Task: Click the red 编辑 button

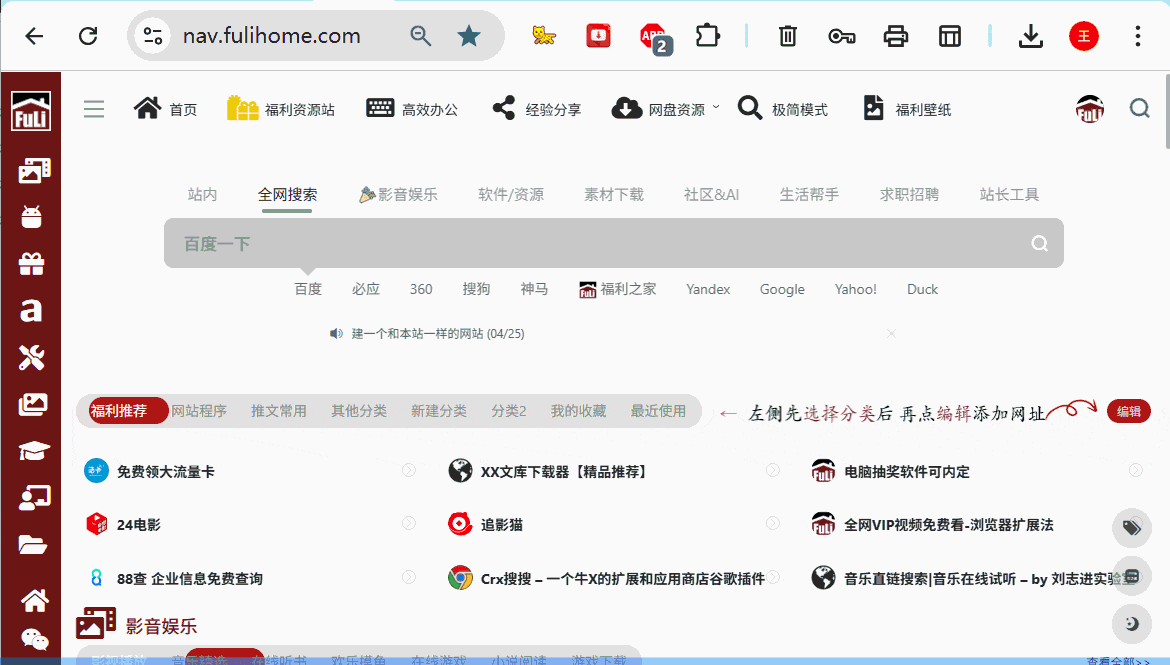Action: [1128, 411]
